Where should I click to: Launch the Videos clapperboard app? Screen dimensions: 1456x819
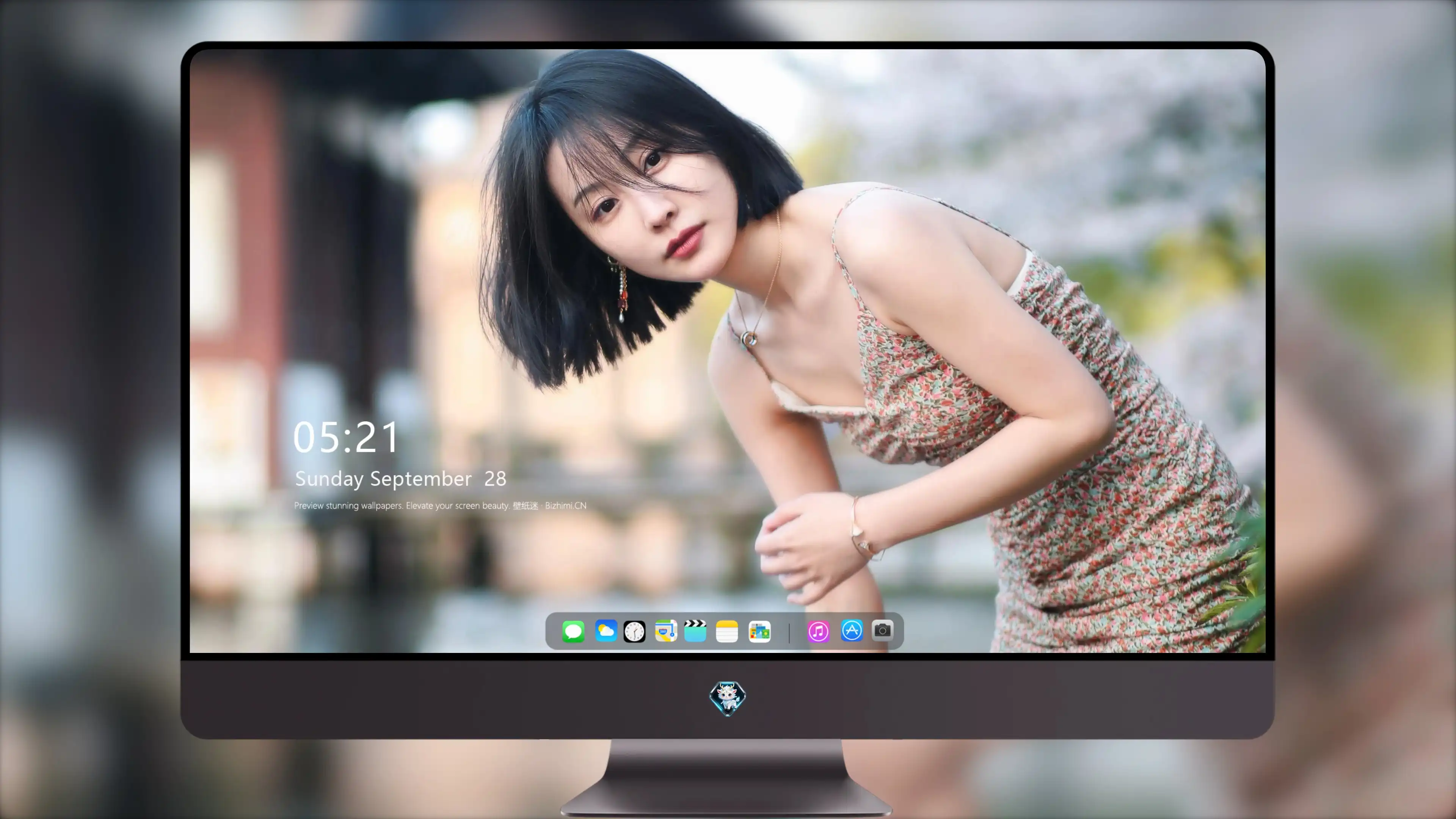[695, 631]
